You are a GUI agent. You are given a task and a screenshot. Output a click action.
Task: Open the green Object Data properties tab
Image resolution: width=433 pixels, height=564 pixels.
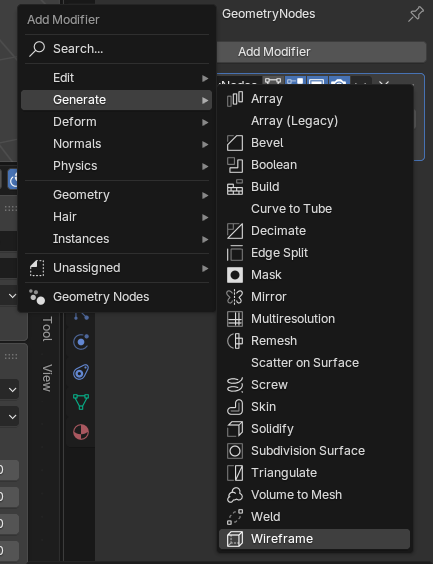(81, 402)
